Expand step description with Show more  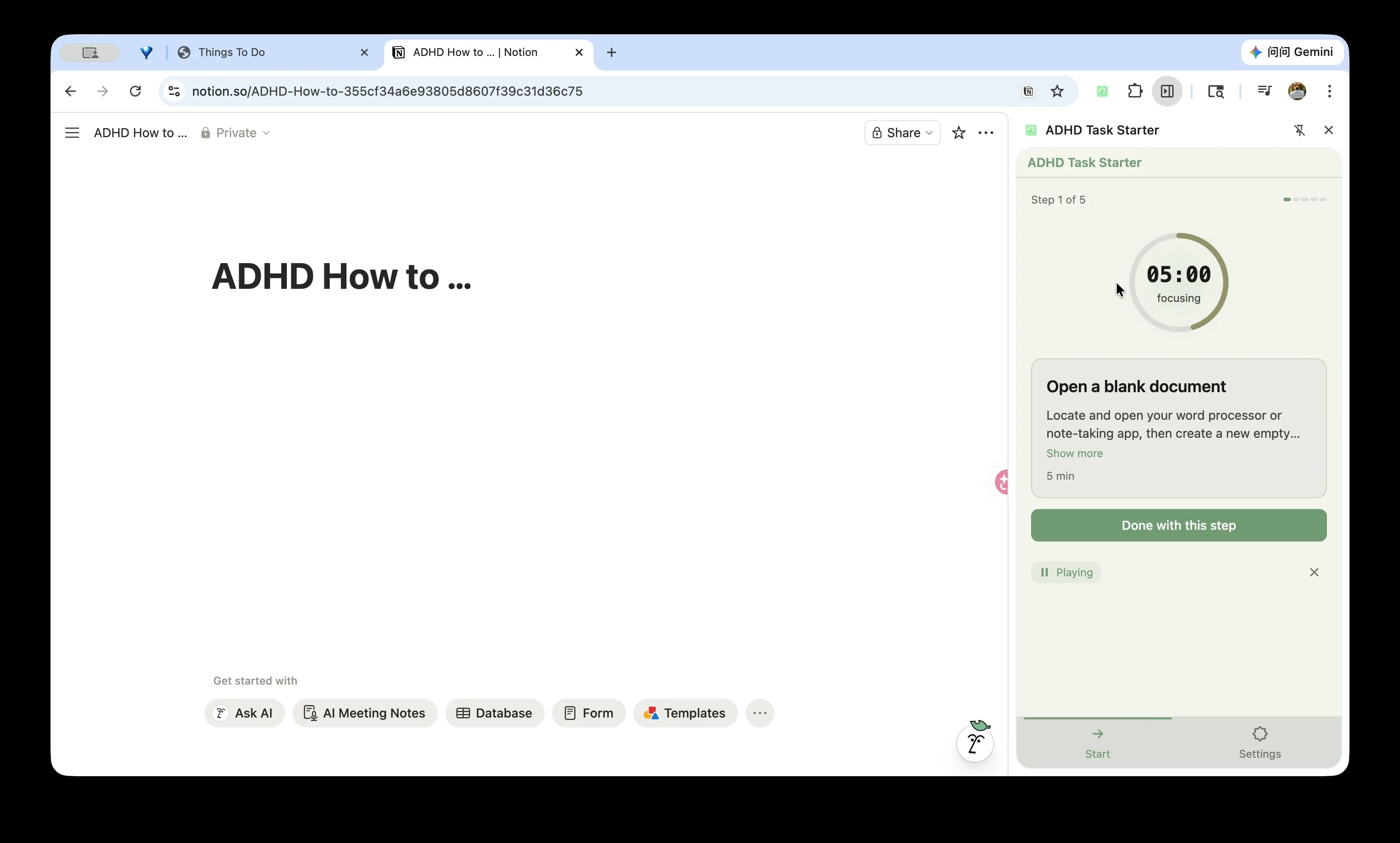(1074, 453)
